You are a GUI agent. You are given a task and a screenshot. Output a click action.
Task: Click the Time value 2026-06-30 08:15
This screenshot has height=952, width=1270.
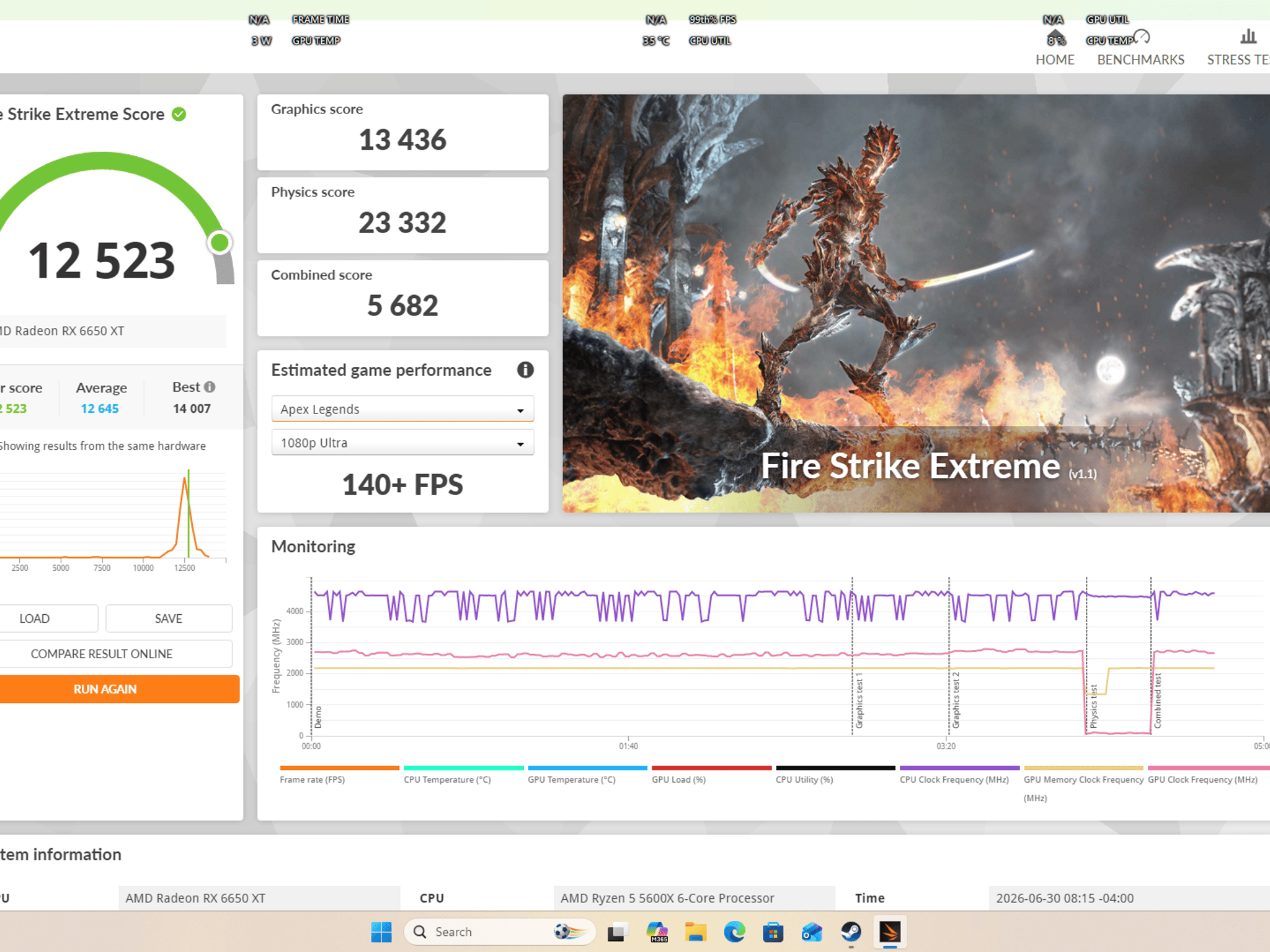pos(1065,898)
